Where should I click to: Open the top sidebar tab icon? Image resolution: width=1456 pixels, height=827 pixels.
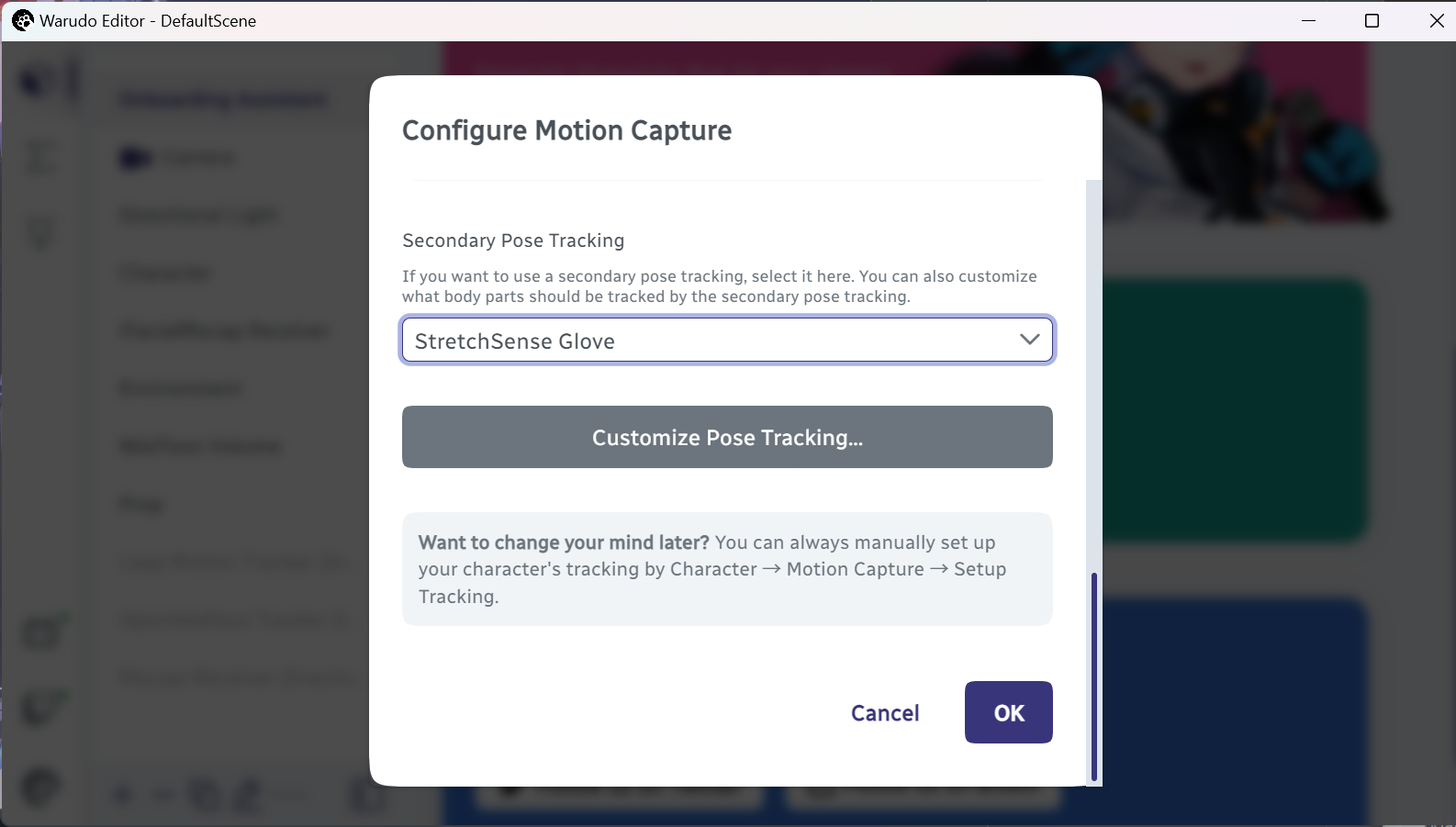[x=39, y=81]
